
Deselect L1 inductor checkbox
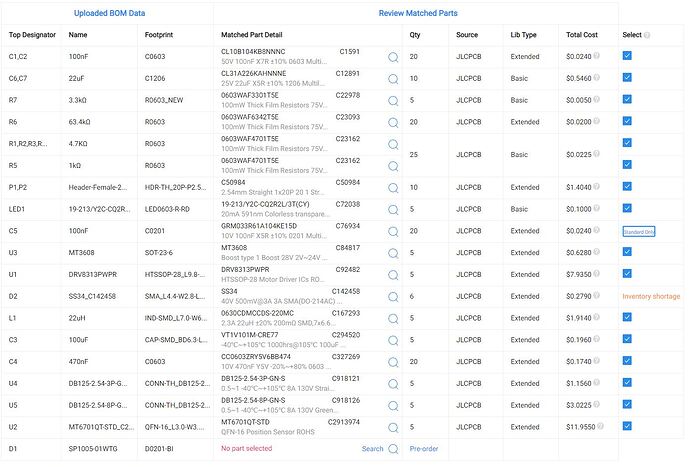pyautogui.click(x=627, y=317)
